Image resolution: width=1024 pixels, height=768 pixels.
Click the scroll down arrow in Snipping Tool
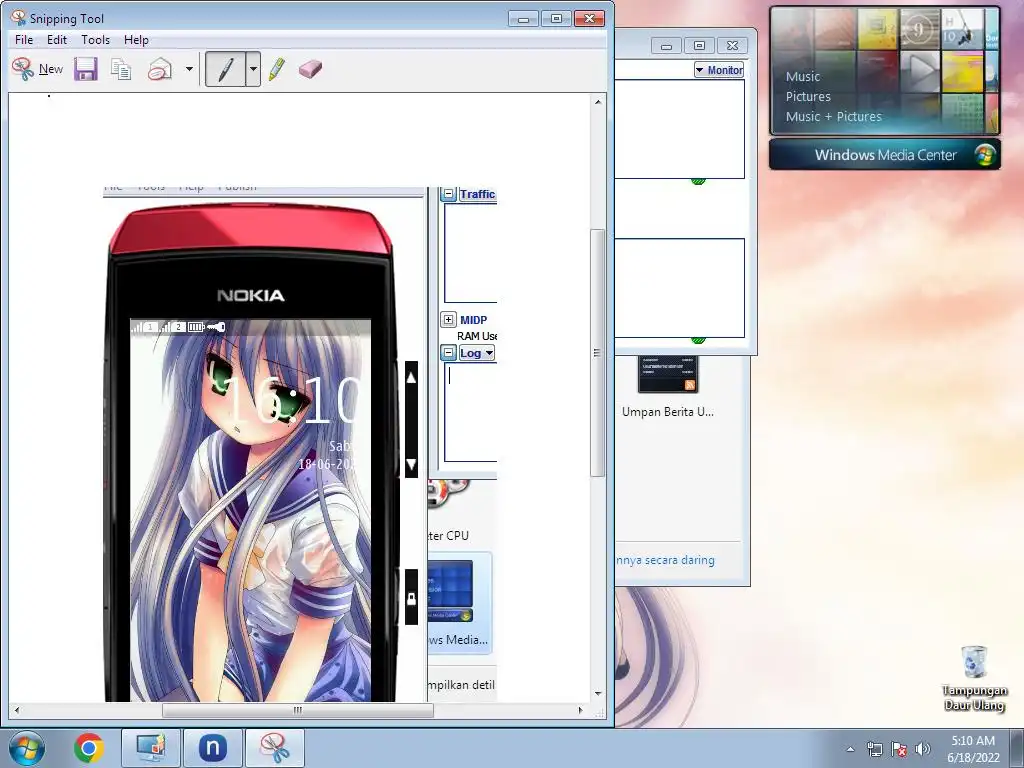(598, 694)
